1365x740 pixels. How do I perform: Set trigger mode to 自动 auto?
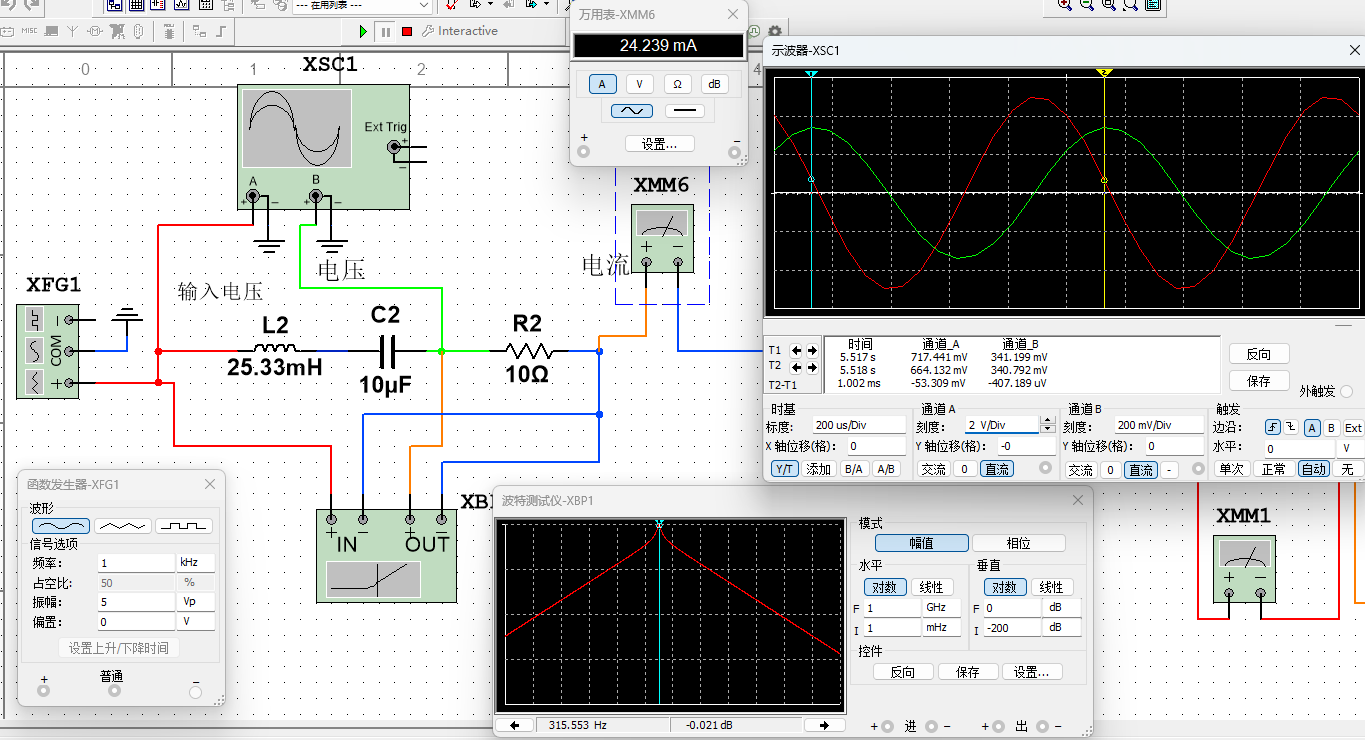[x=1314, y=469]
